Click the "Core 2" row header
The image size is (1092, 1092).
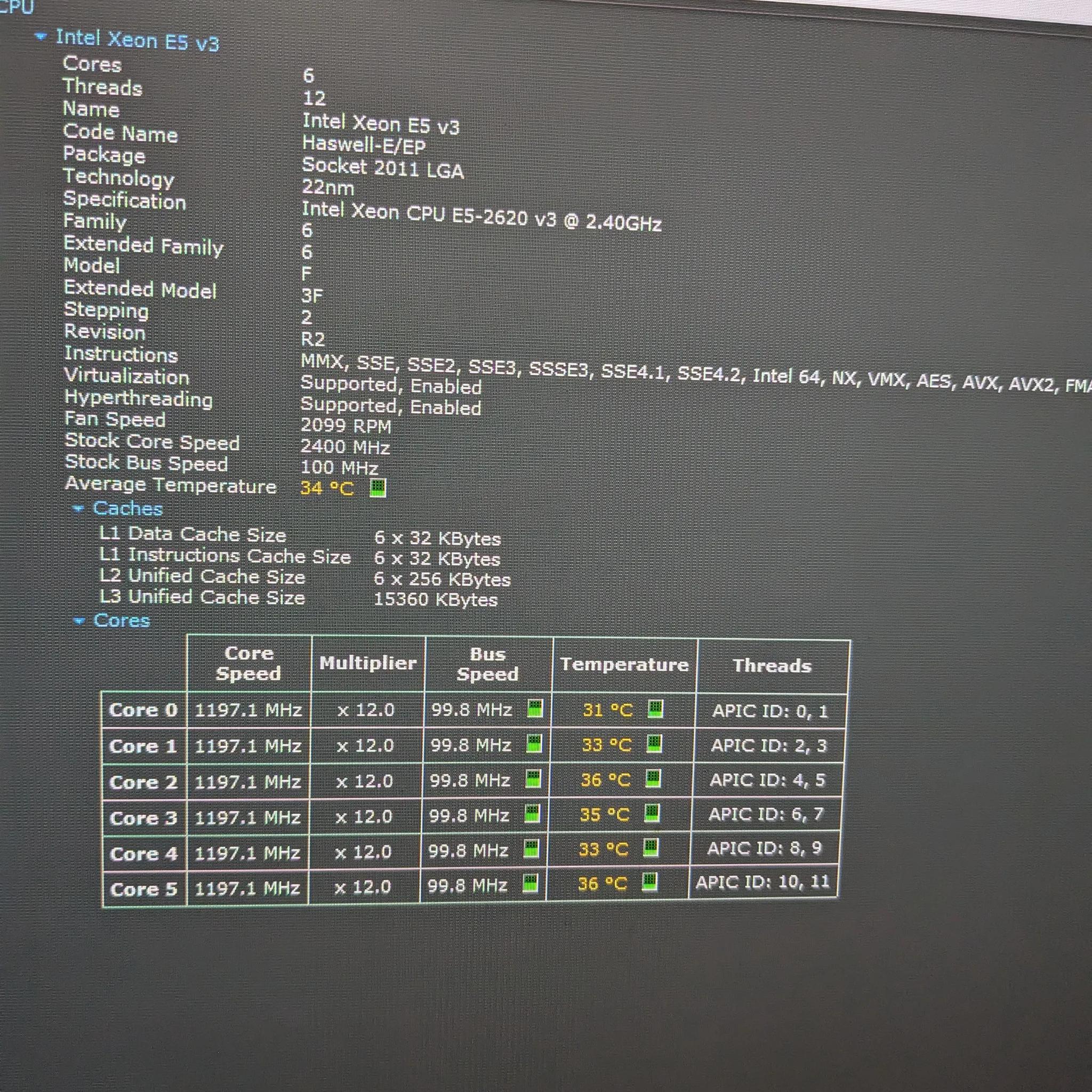pos(143,782)
